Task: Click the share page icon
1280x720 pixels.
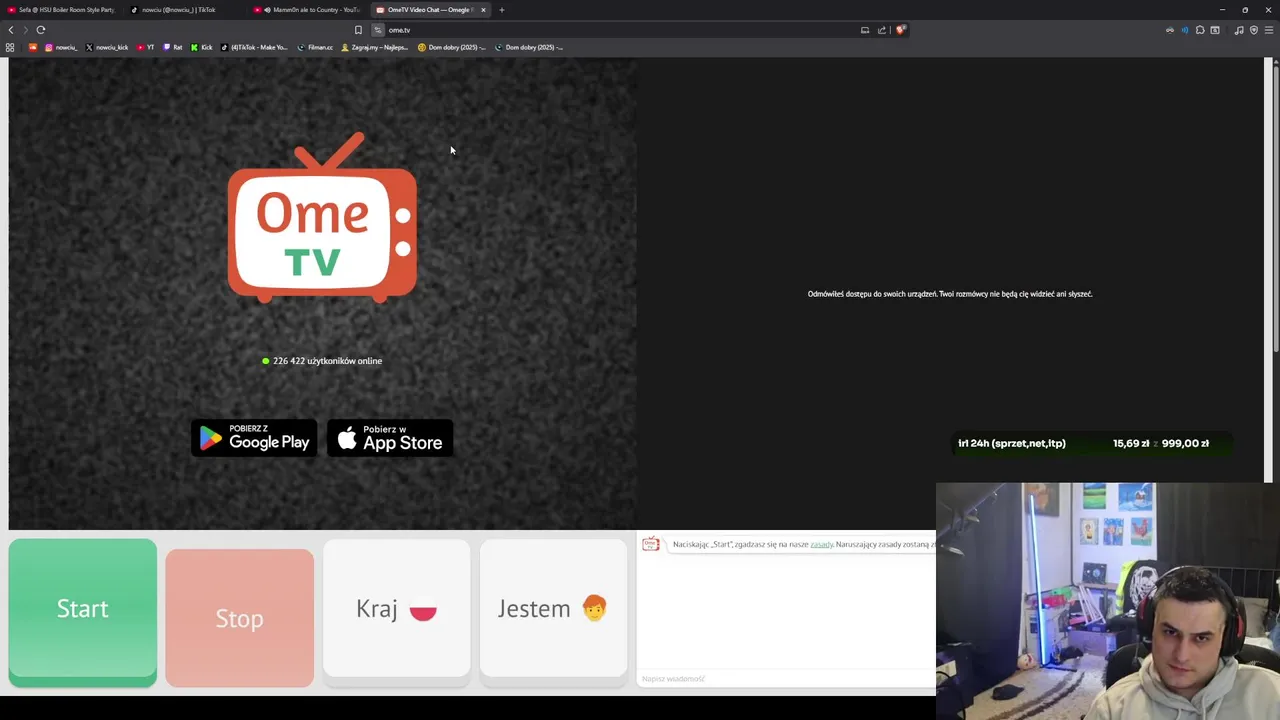Action: point(882,30)
